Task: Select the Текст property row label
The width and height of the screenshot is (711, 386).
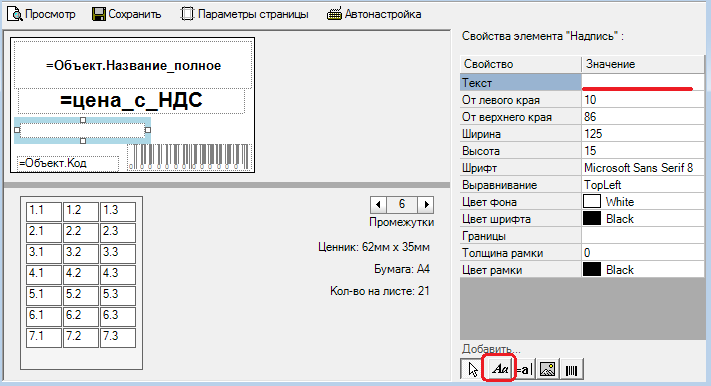Action: (x=521, y=83)
